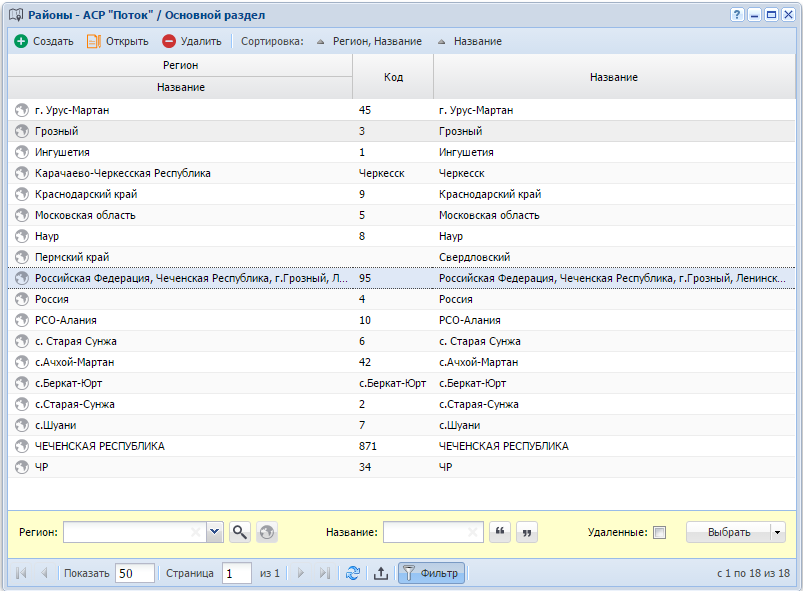Go to the last page
This screenshot has height=591, width=803.
[x=325, y=573]
